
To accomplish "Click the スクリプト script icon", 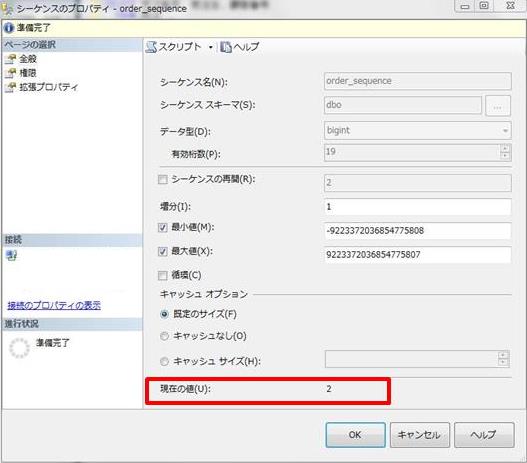I will [151, 47].
